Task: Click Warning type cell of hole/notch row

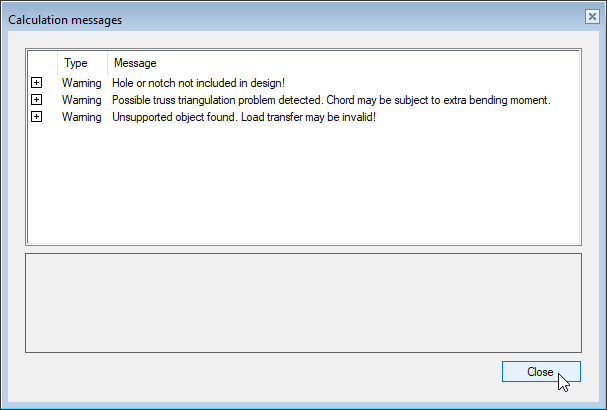Action: tap(81, 83)
